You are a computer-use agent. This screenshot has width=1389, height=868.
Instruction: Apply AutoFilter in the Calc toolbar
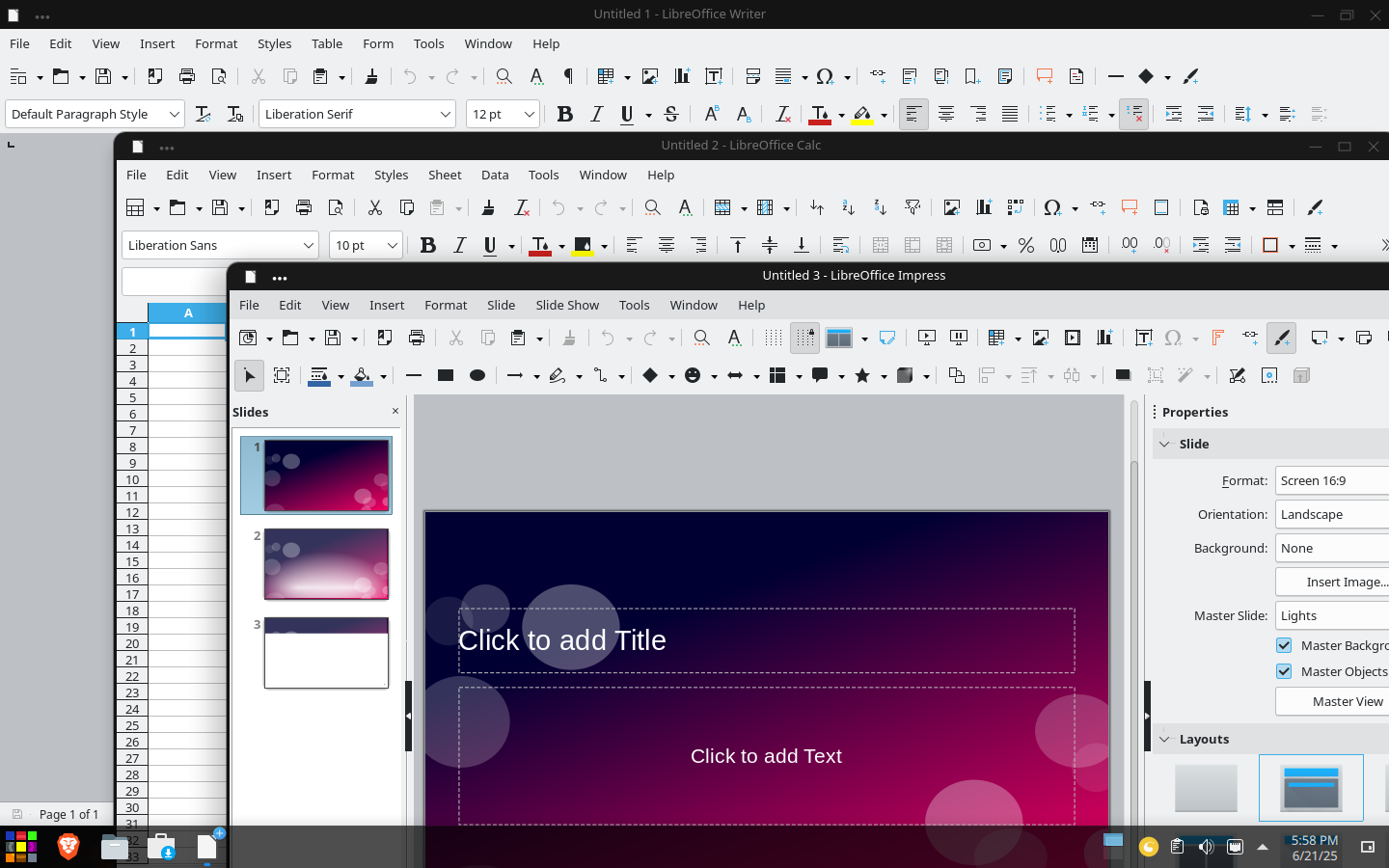coord(912,207)
